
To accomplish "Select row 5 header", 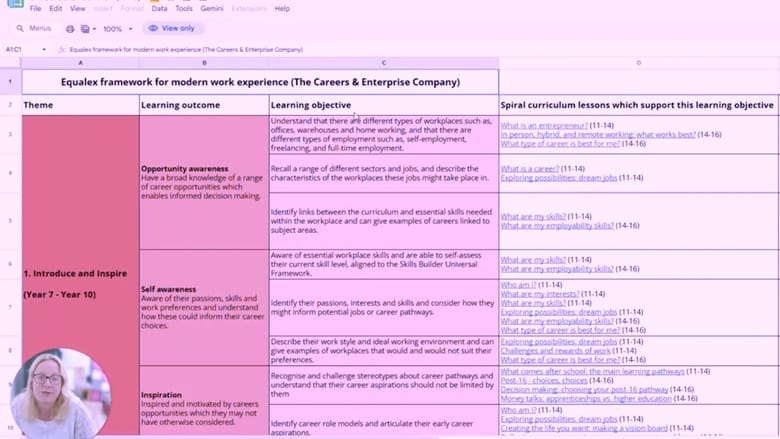I will coord(10,221).
